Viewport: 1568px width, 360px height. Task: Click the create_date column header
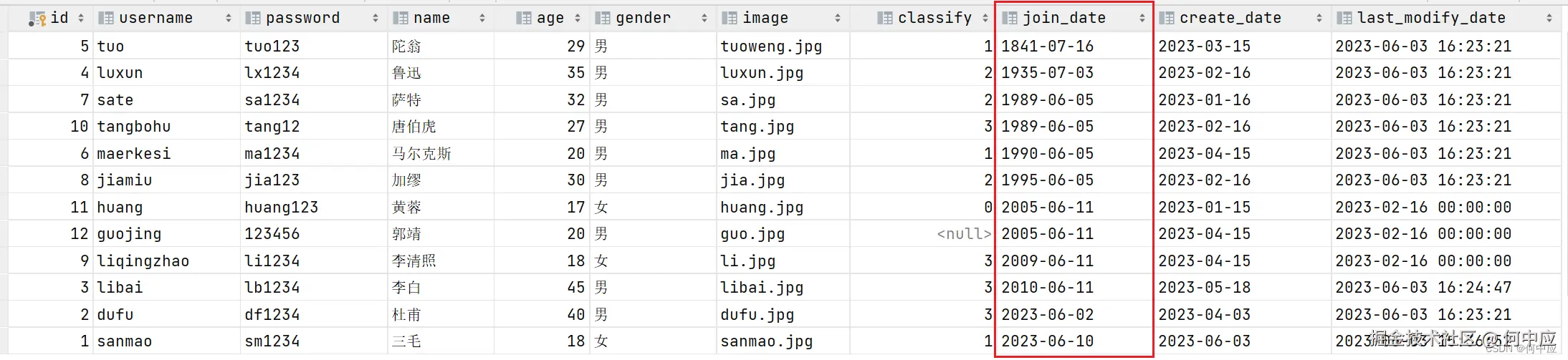[1230, 19]
